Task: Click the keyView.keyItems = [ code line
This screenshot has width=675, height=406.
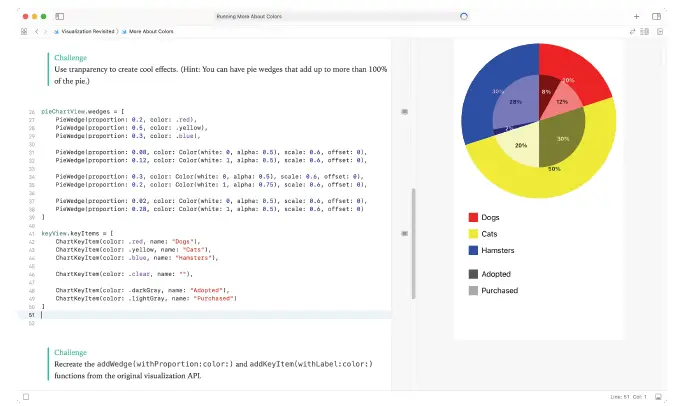Action: pos(77,233)
